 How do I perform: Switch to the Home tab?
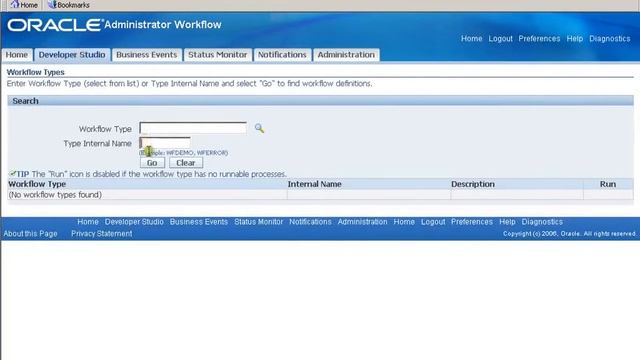click(16, 55)
